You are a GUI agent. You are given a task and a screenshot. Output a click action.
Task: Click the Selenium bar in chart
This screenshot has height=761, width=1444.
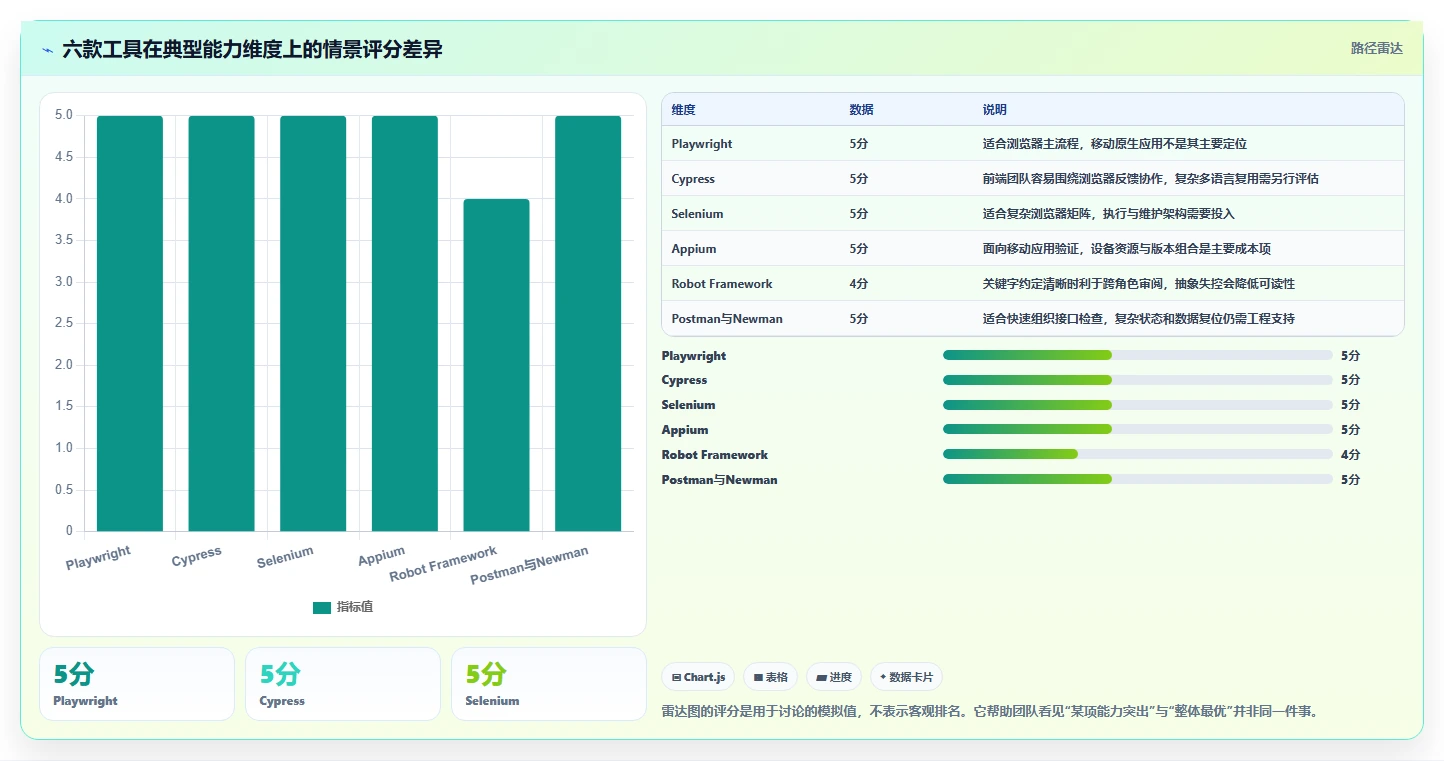pos(313,323)
